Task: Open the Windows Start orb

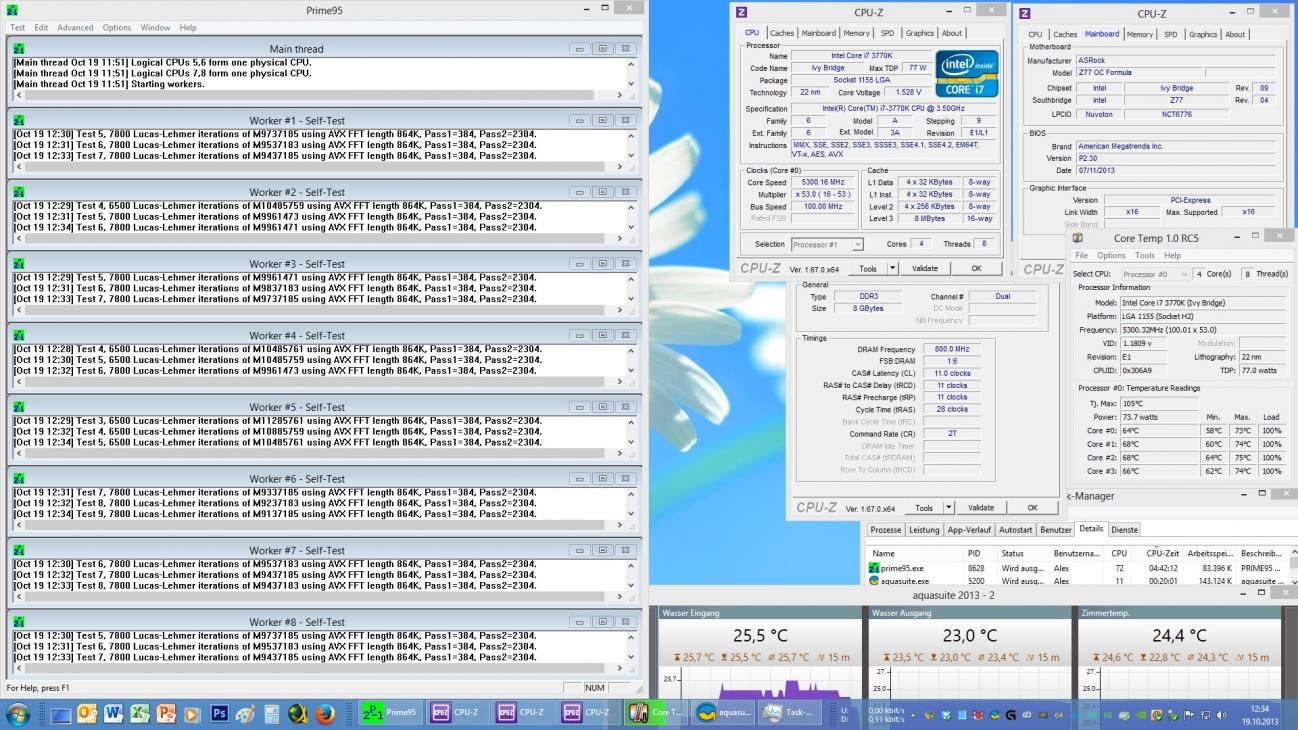Action: pos(17,714)
